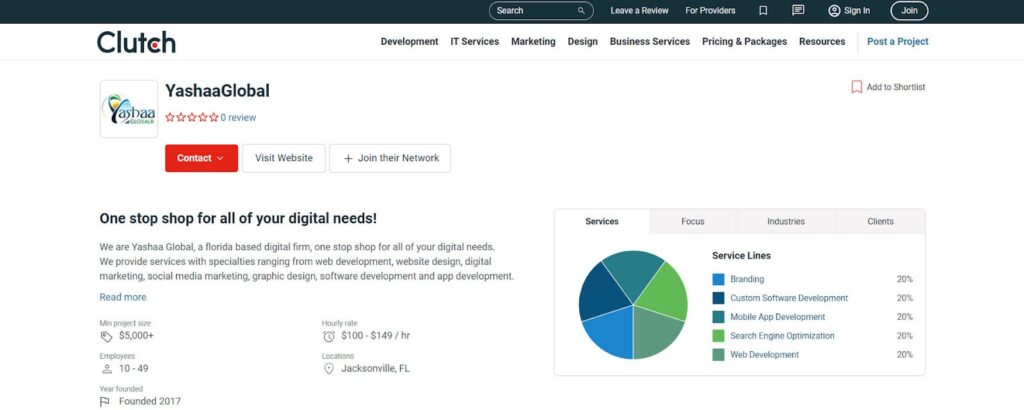This screenshot has width=1024, height=410.
Task: Click Join their Network button
Action: (x=390, y=158)
